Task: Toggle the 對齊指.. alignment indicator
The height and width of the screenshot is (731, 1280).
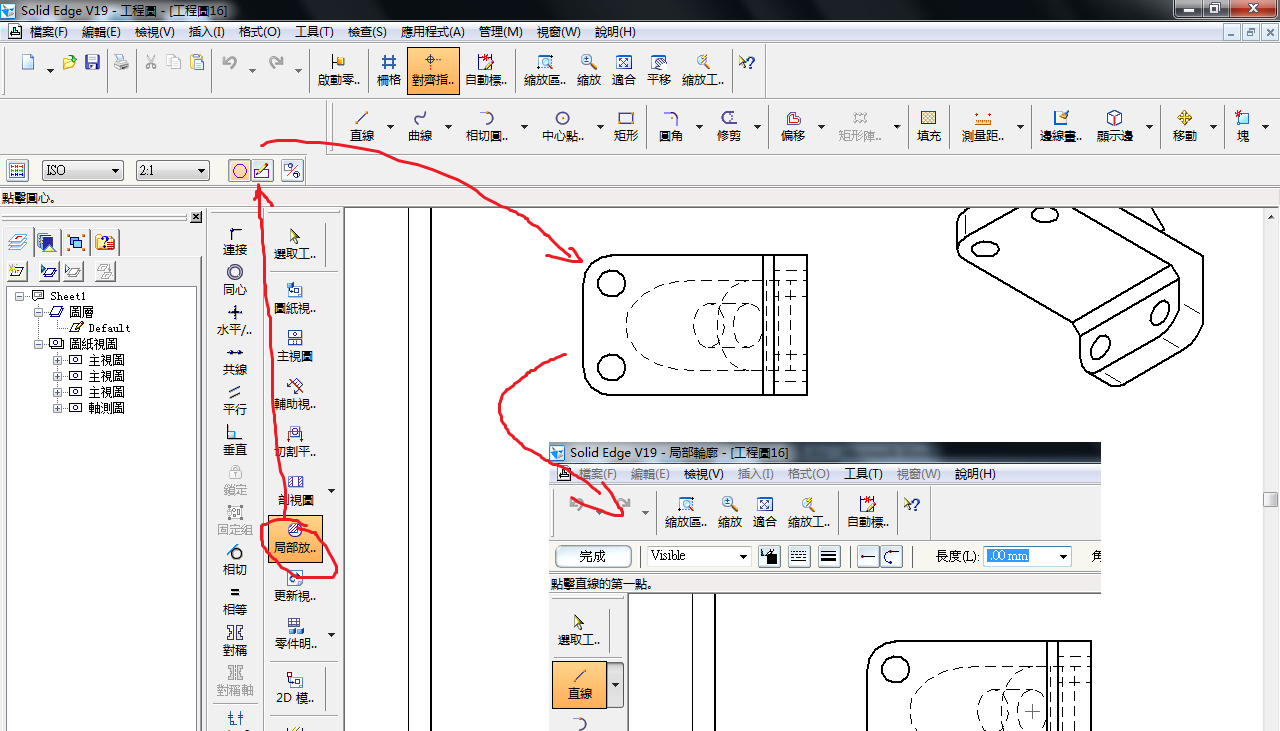Action: coord(433,70)
